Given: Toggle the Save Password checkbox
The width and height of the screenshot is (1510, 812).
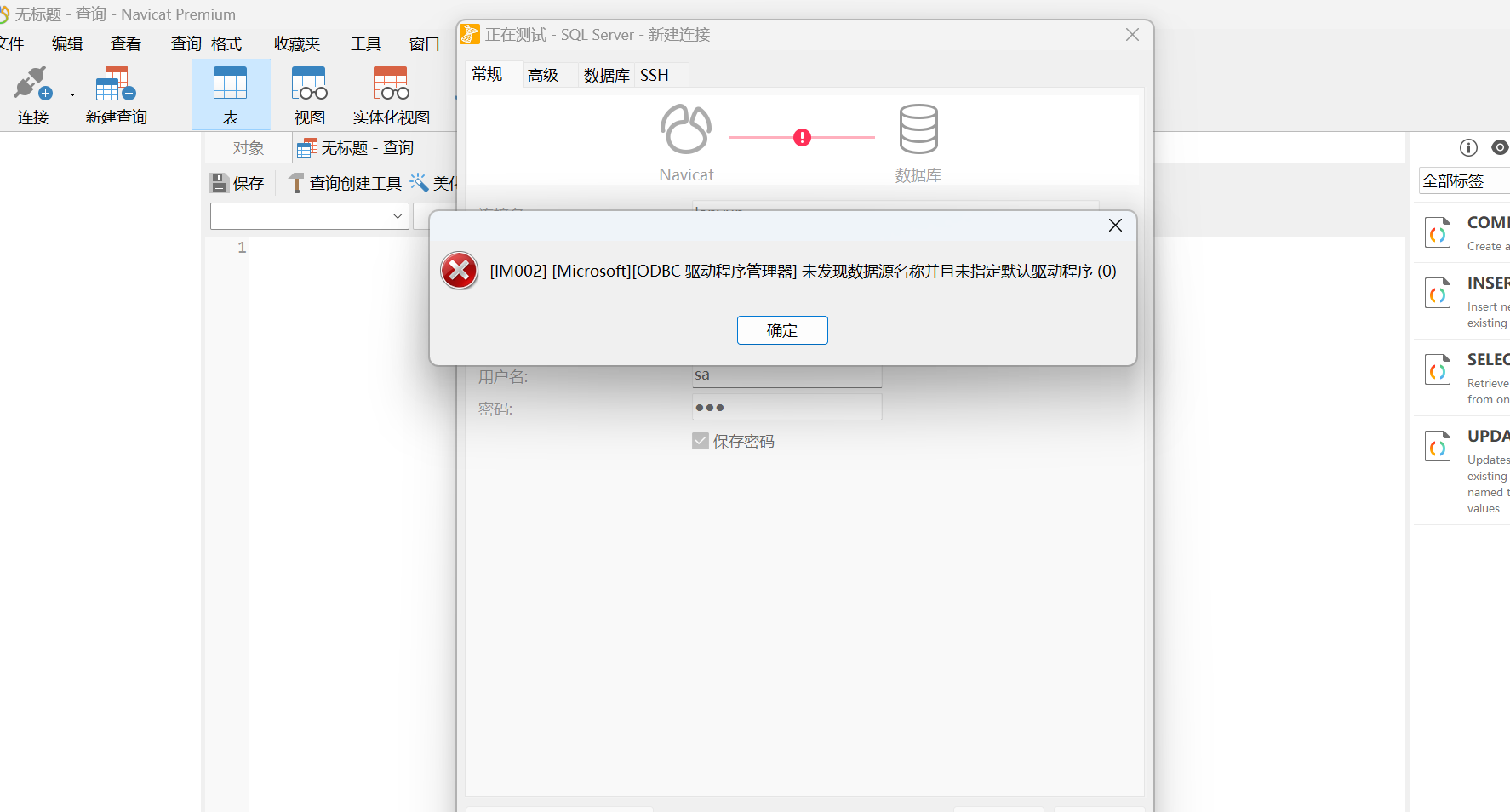Looking at the screenshot, I should pos(701,441).
